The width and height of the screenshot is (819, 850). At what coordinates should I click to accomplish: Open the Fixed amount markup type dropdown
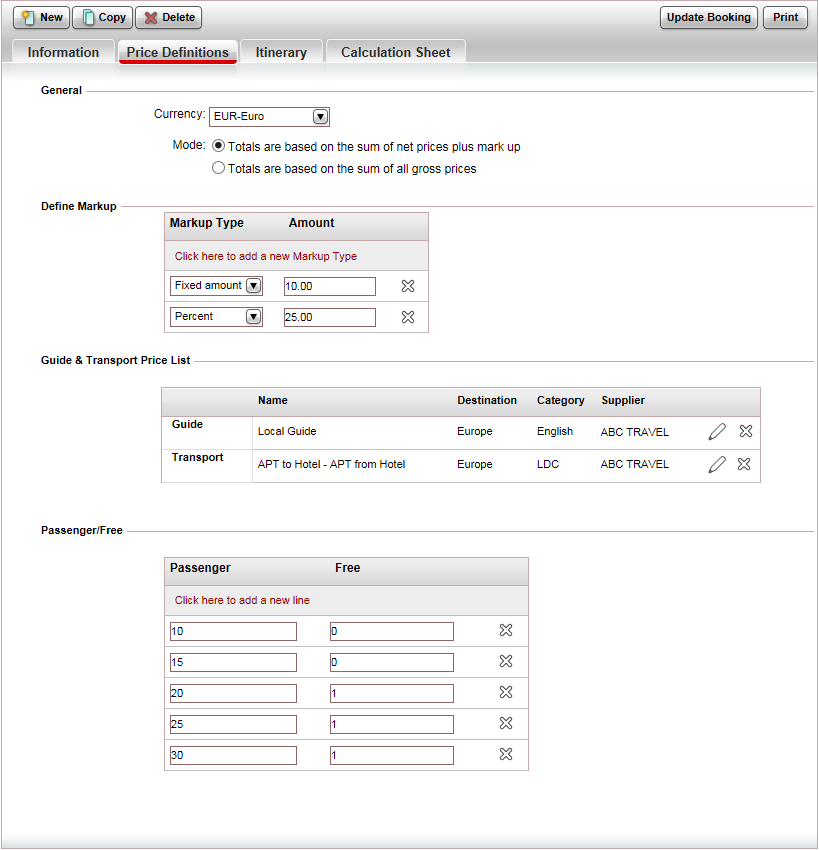[216, 286]
